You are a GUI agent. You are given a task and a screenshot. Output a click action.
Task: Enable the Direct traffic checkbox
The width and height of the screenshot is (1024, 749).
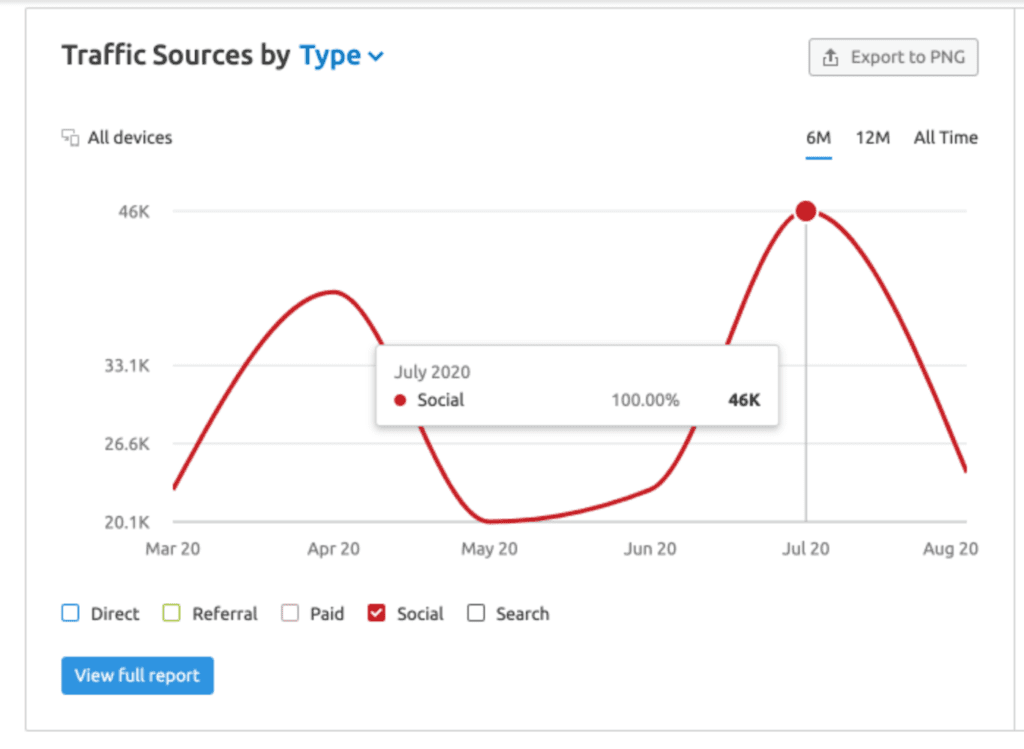[x=71, y=613]
